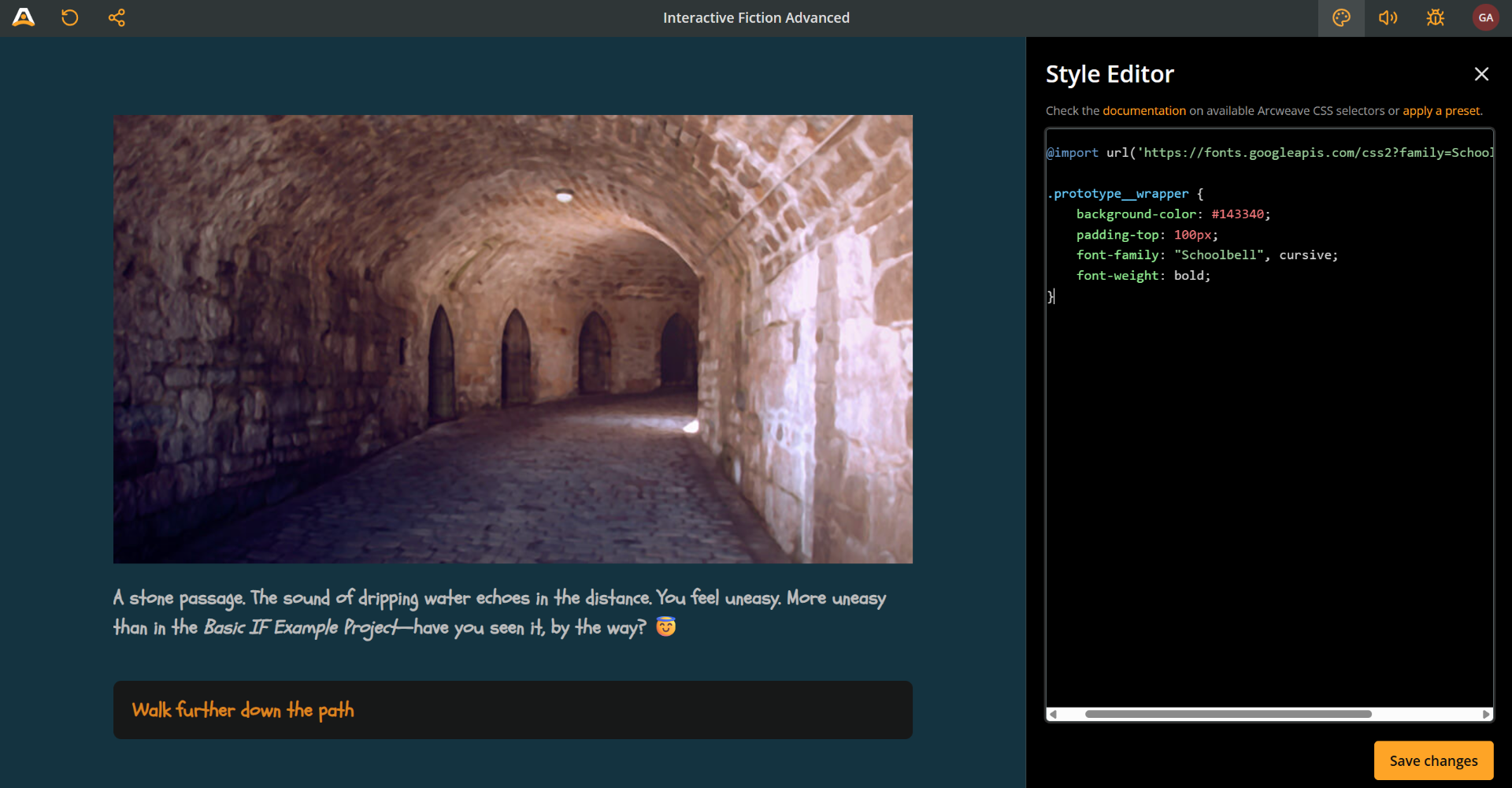Viewport: 1512px width, 788px height.
Task: Click the speaker icon in the toolbar
Action: coord(1388,17)
